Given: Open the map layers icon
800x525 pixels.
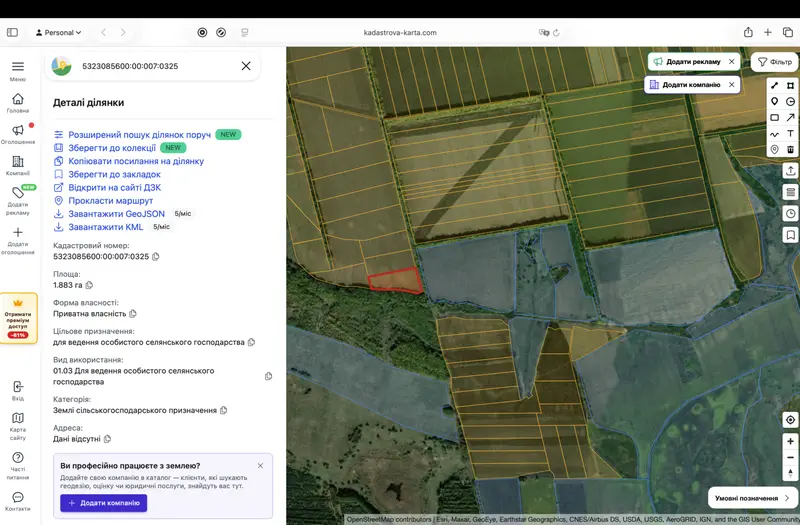Looking at the screenshot, I should click(790, 192).
